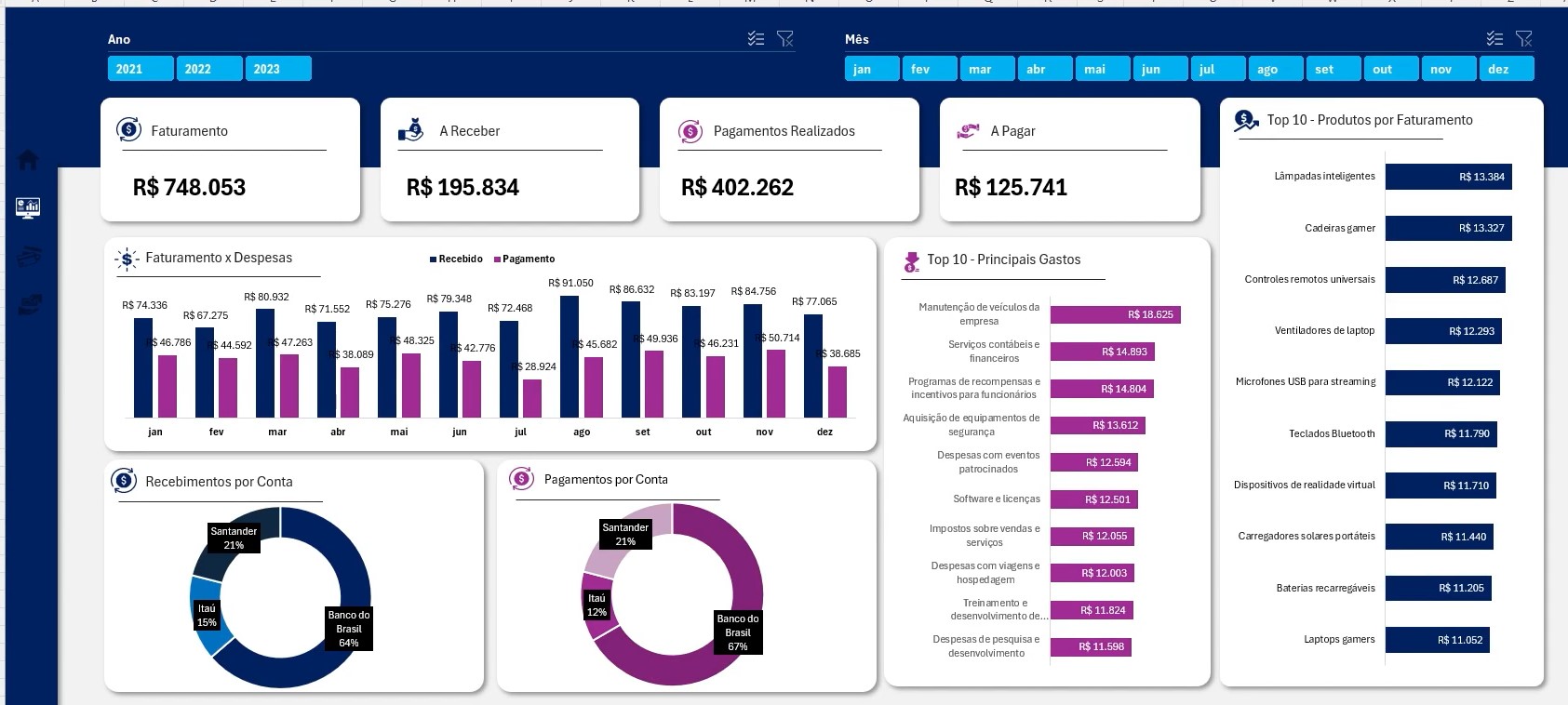Click the Faturamento x Despesas dollar icon
This screenshot has width=1568, height=705.
click(127, 259)
